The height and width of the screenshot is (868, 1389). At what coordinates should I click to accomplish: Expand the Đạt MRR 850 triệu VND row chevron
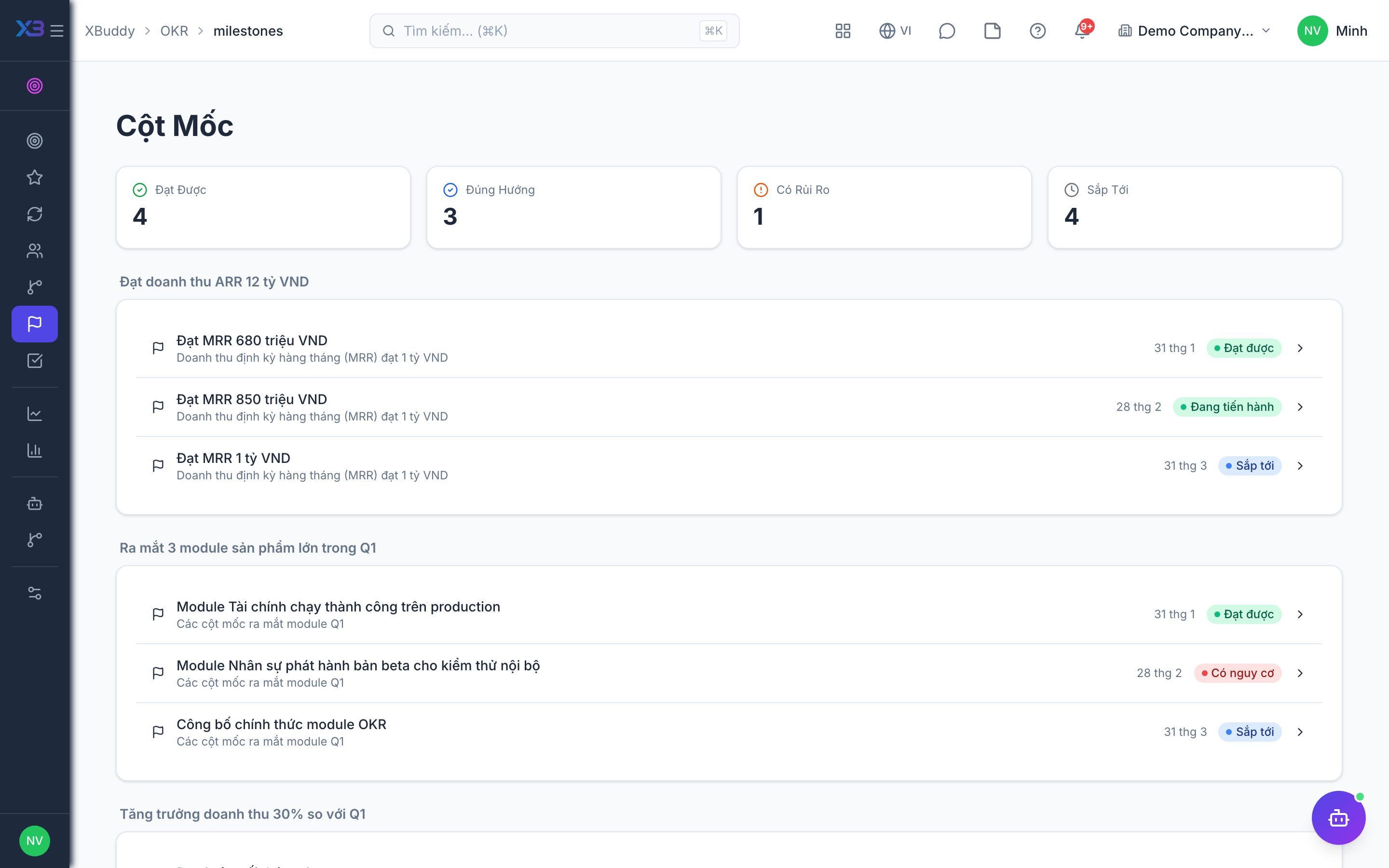coord(1300,407)
